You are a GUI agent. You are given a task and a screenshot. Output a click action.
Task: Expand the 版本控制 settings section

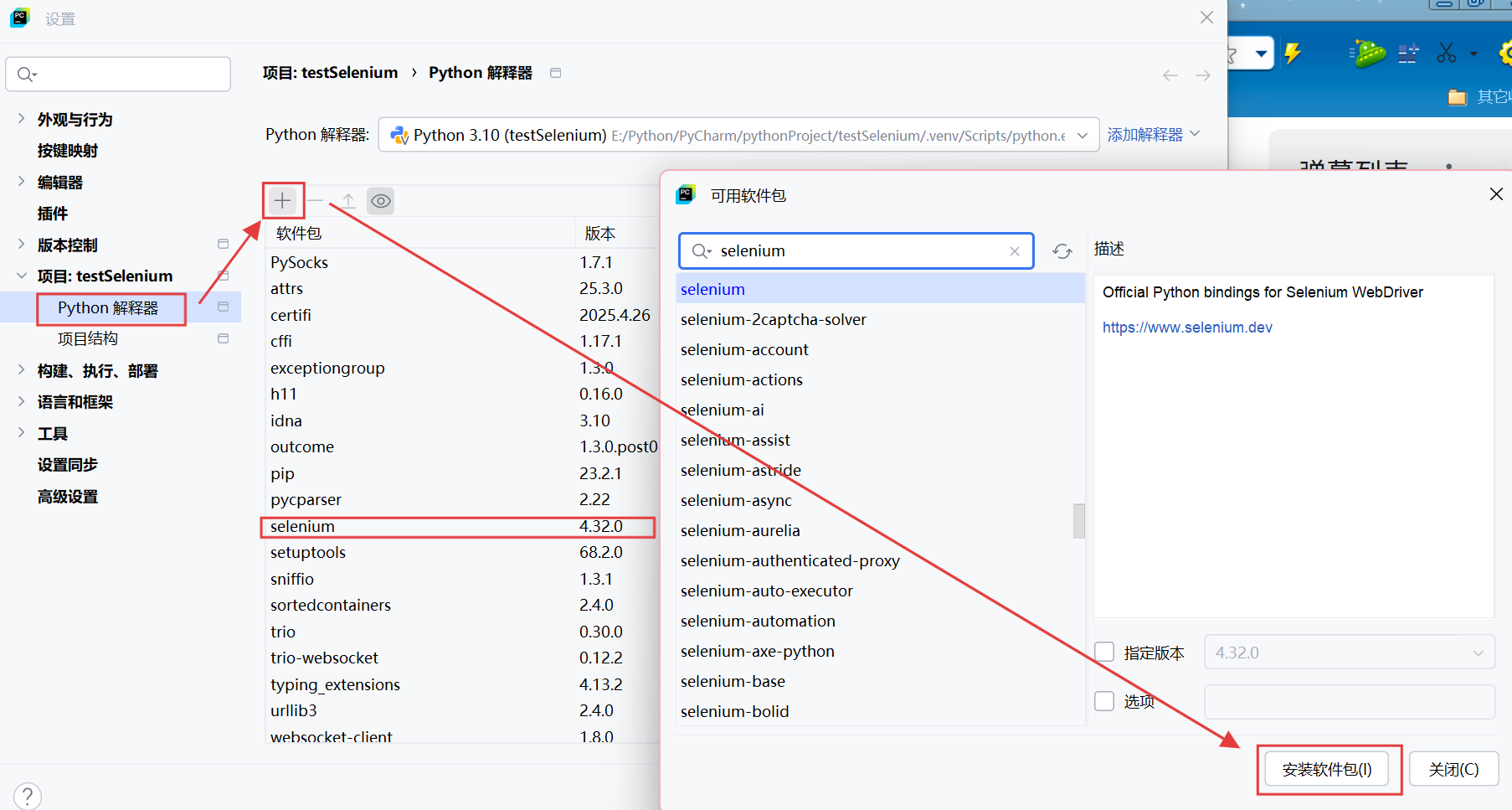(21, 245)
